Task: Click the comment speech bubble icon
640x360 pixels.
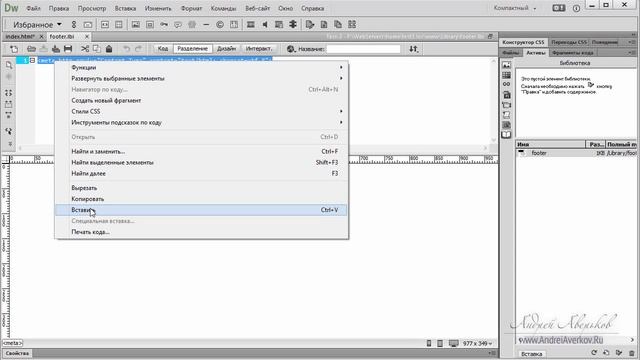Action: click(x=178, y=24)
